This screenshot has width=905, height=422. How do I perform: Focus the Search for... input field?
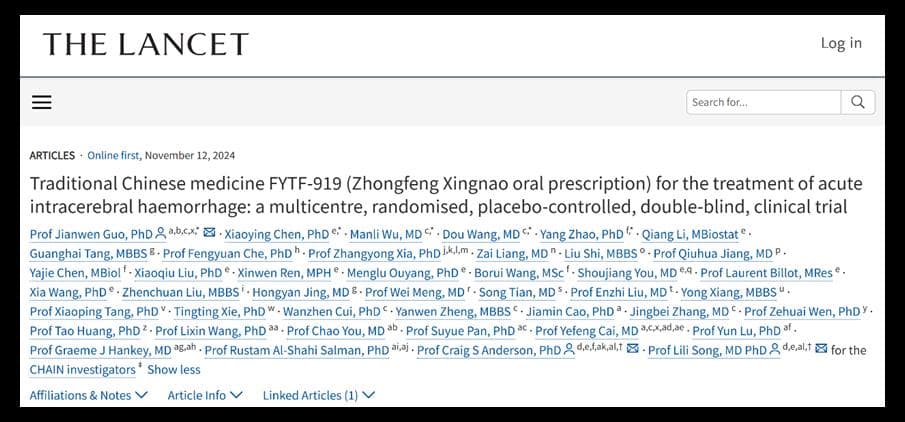pos(763,102)
